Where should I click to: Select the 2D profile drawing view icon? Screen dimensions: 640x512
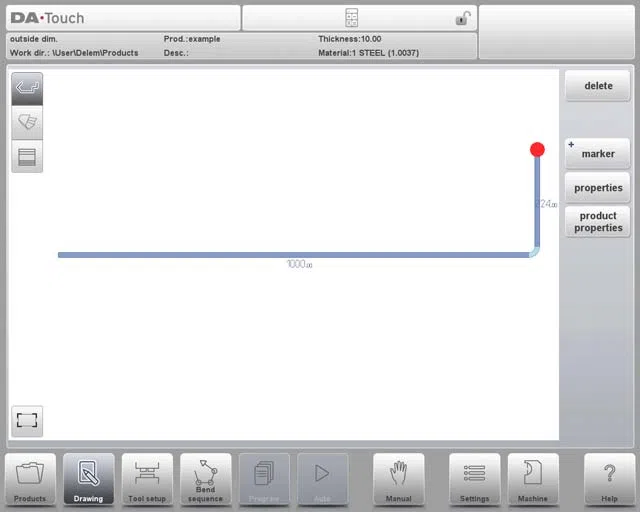pos(27,89)
